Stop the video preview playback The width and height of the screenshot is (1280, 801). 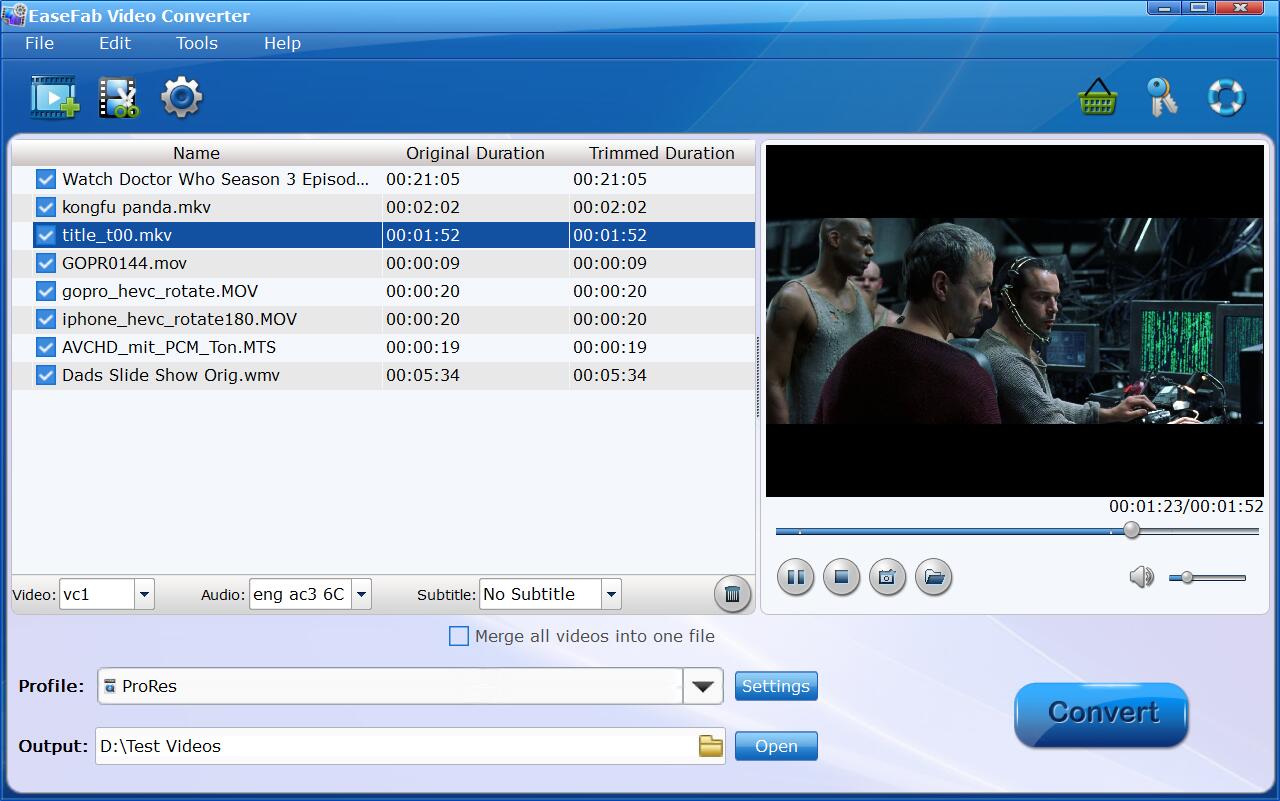click(841, 577)
